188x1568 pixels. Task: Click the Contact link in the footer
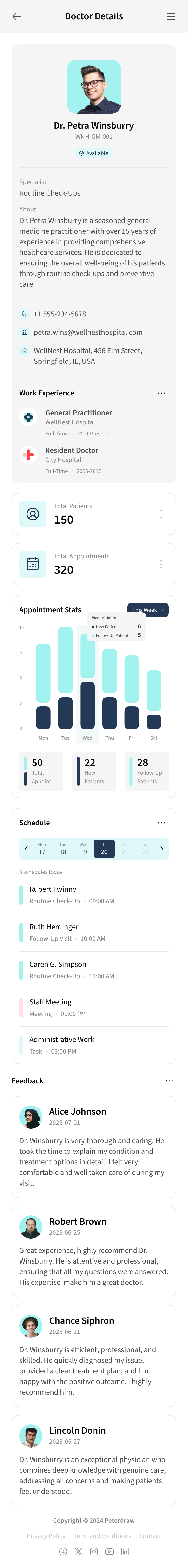(150, 1535)
